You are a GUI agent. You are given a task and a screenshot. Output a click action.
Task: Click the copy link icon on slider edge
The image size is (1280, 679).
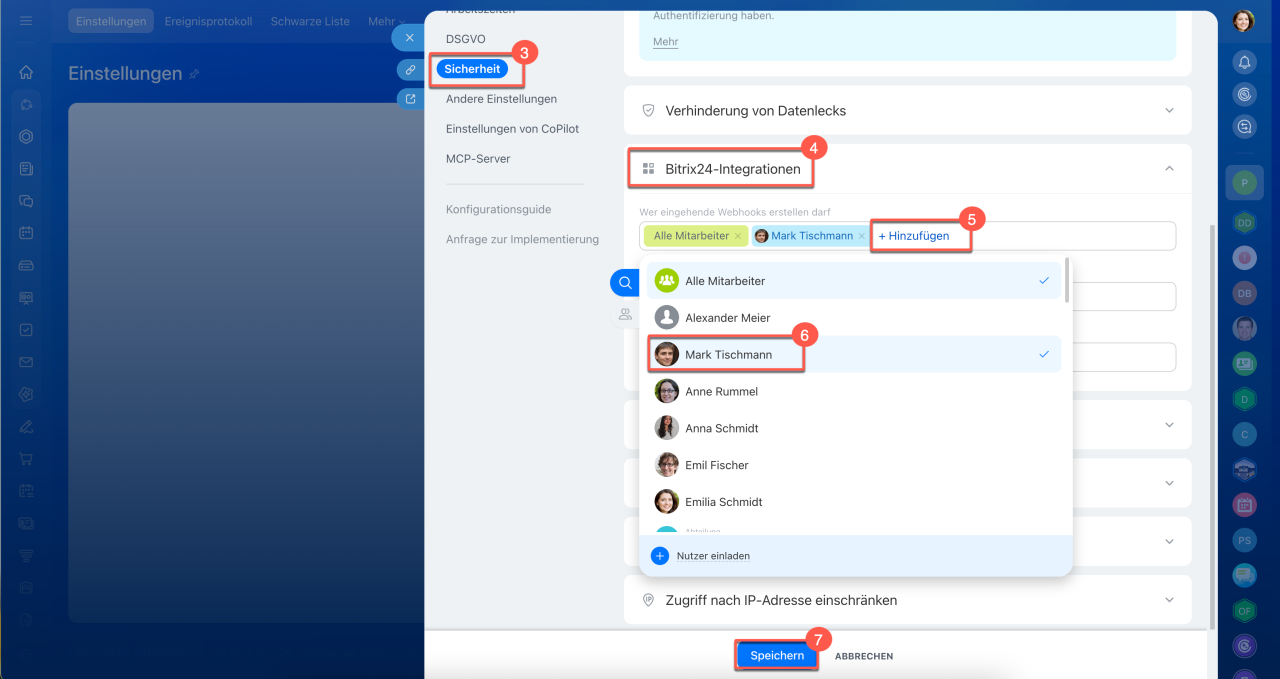coord(409,70)
